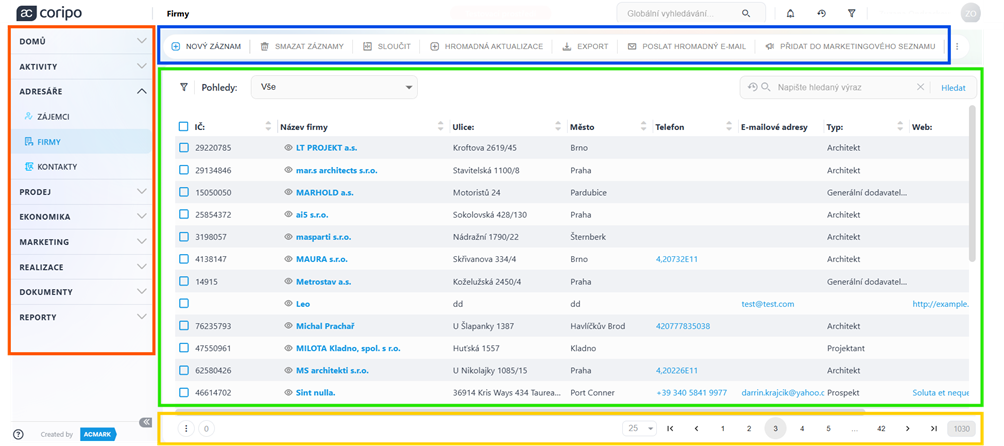Go to the first page icon
The height and width of the screenshot is (446, 1004).
pyautogui.click(x=670, y=429)
